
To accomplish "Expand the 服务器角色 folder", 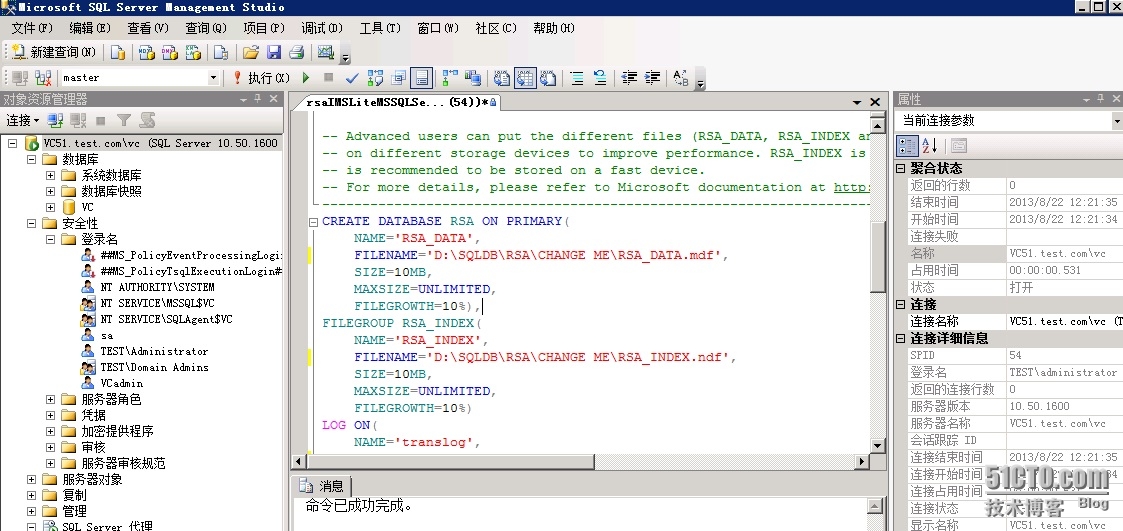I will pos(50,399).
